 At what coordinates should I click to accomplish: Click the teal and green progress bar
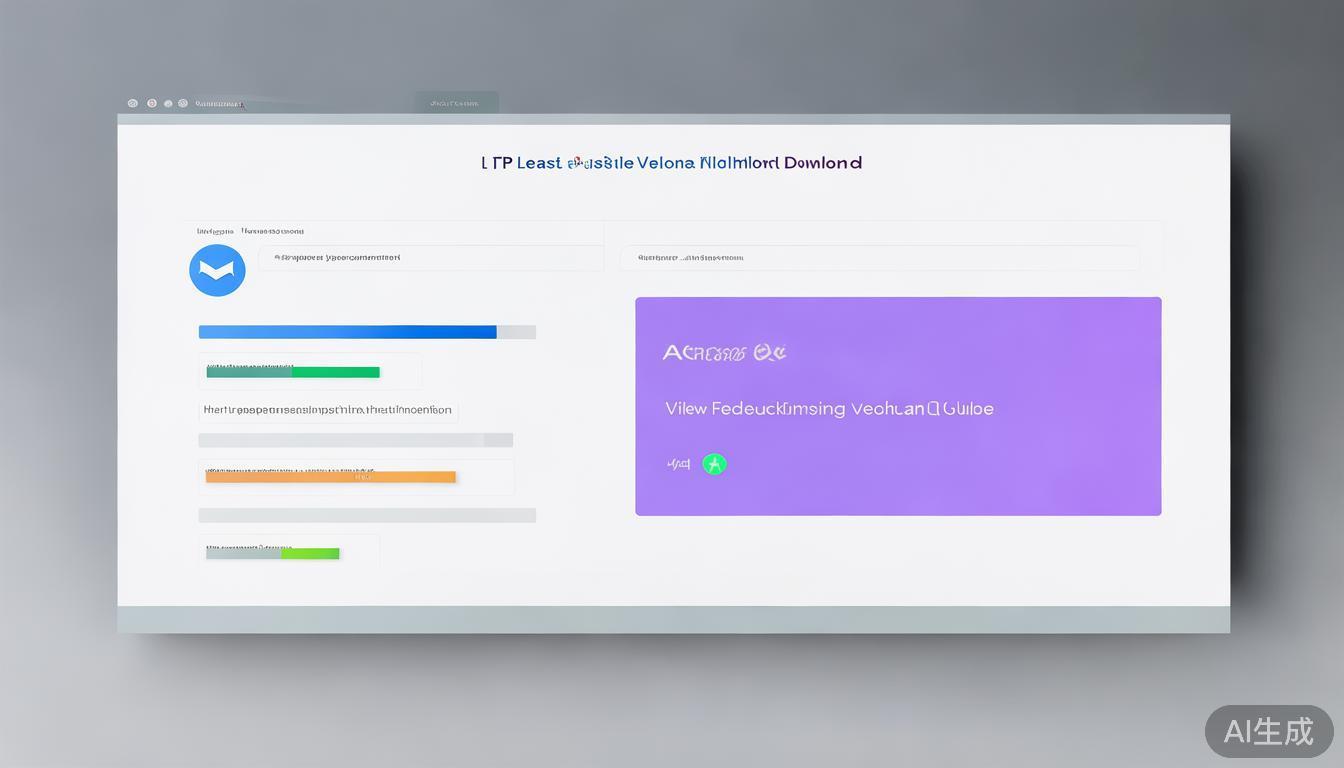click(x=293, y=372)
